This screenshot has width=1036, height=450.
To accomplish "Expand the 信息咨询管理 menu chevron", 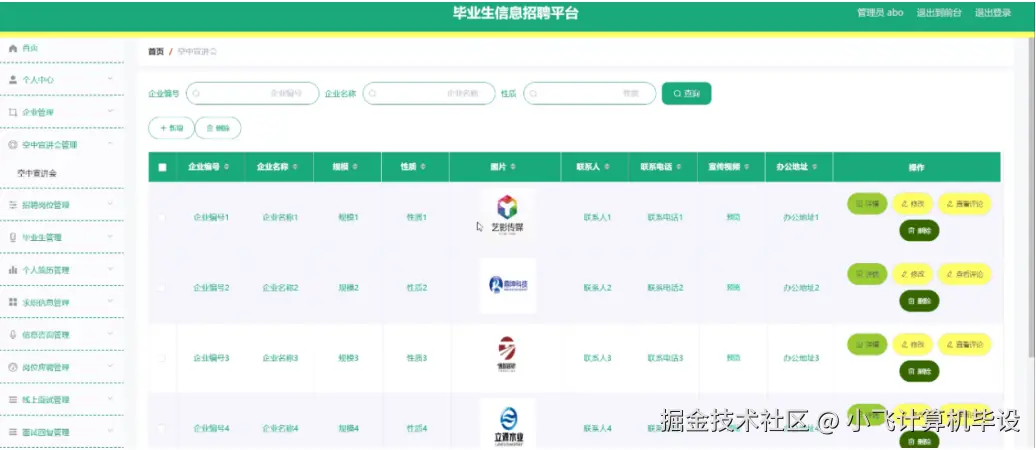I will pos(110,334).
